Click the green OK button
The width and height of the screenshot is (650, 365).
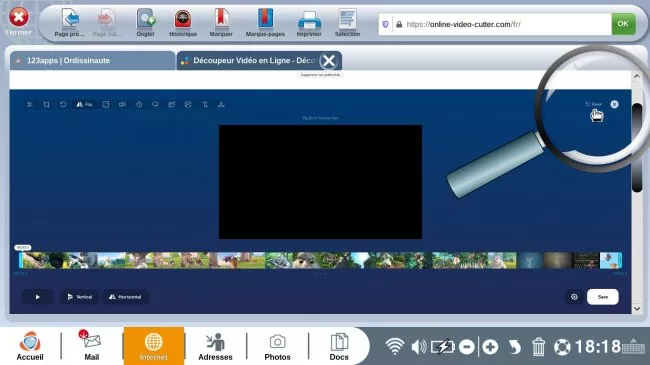623,24
